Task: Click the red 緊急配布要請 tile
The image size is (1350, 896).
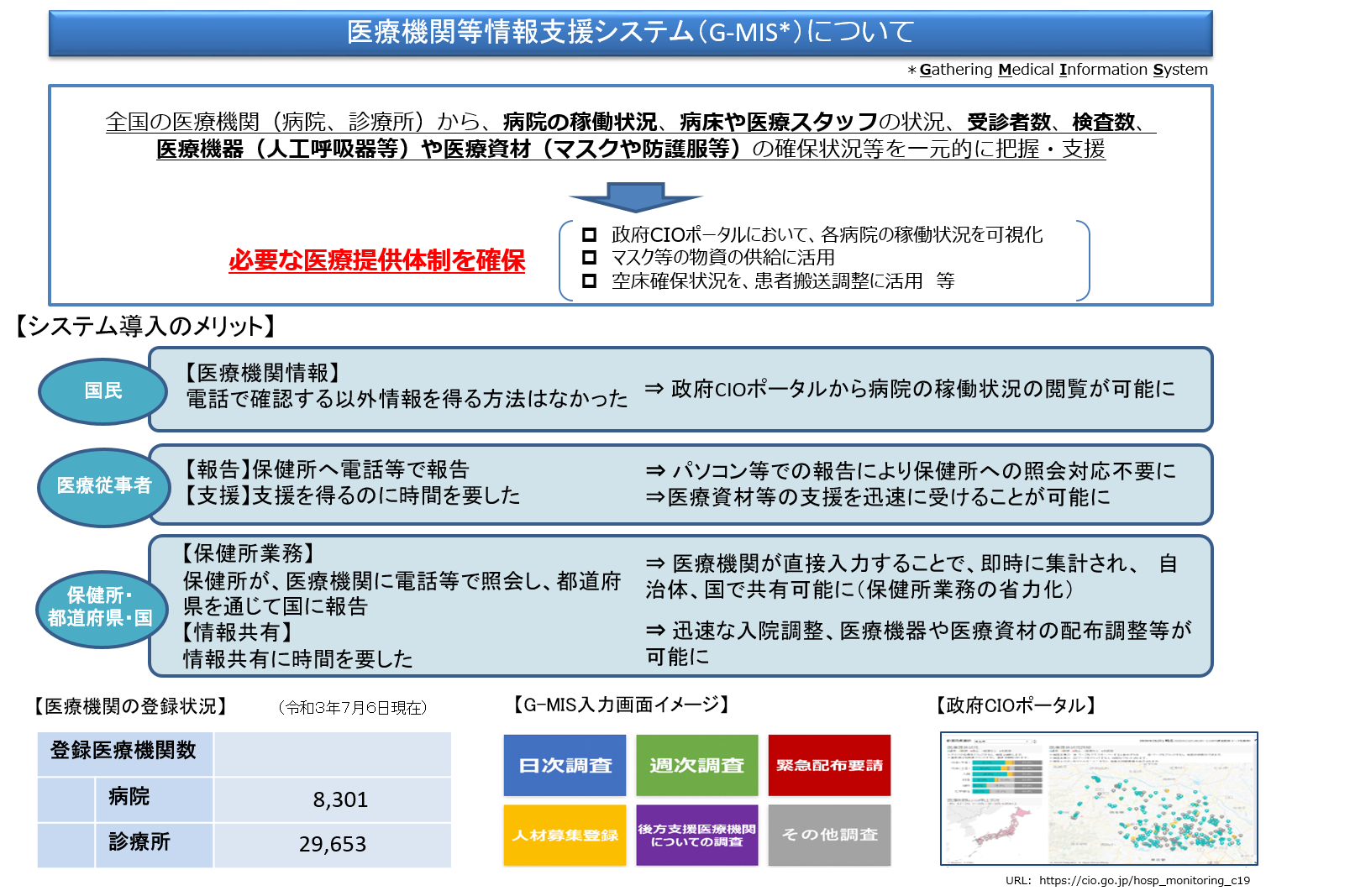Action: 828,765
